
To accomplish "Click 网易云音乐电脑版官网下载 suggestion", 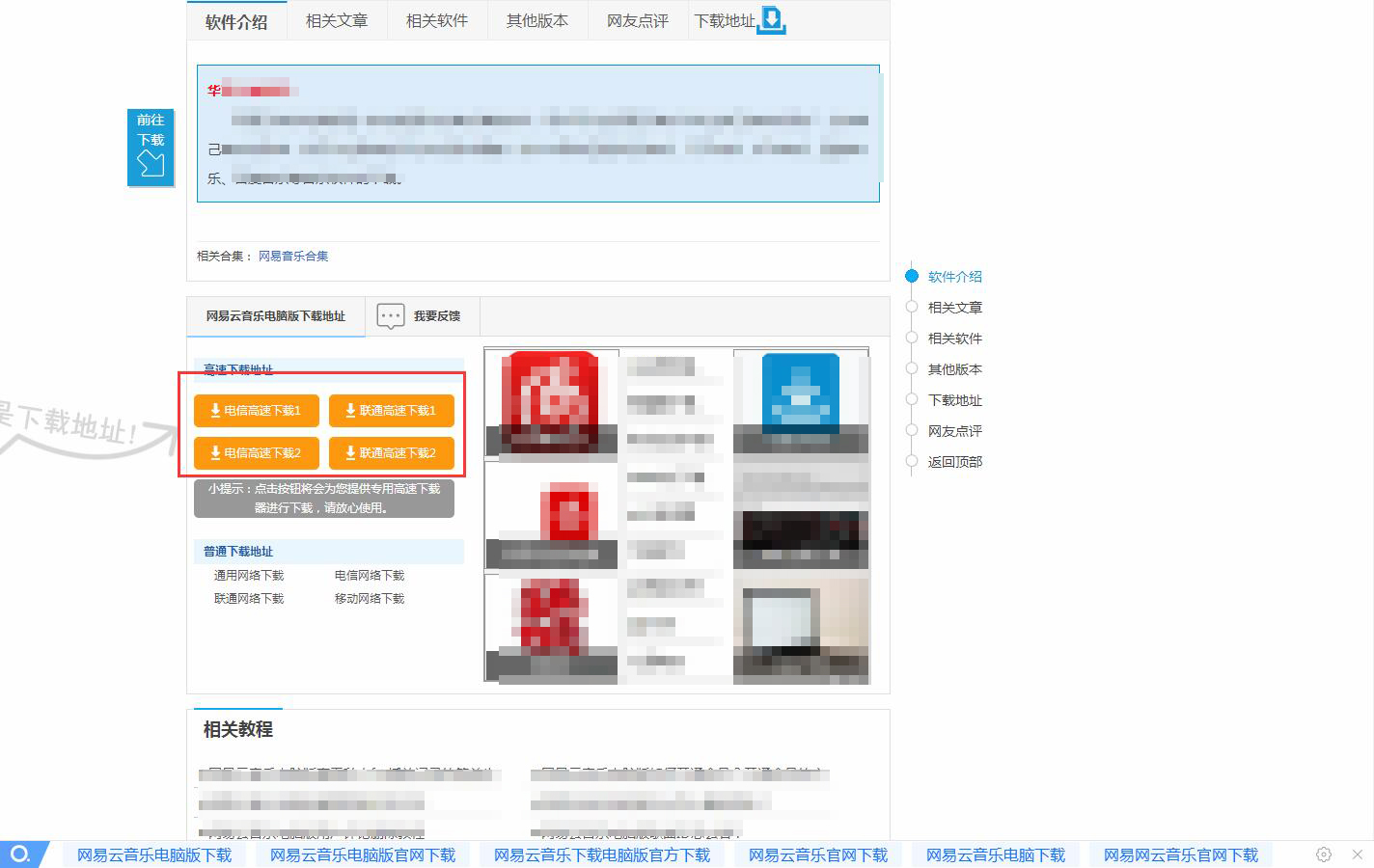I will tap(363, 855).
